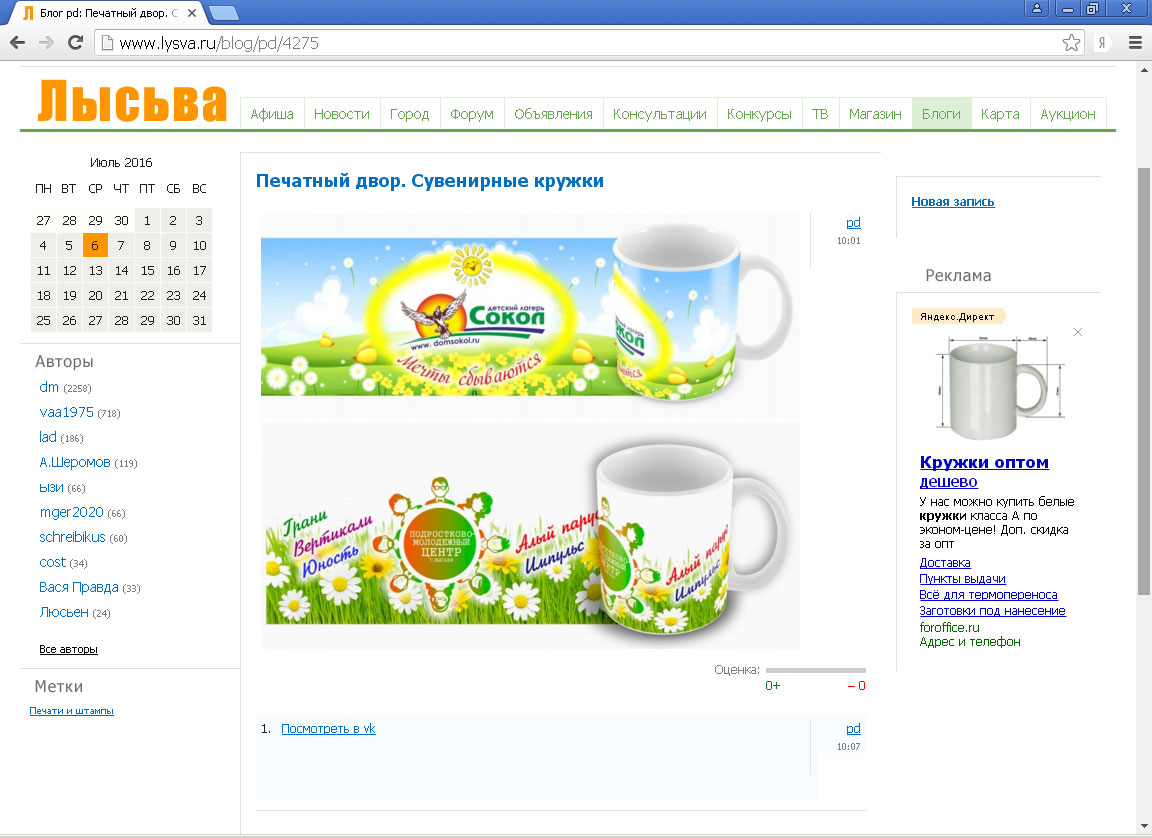Image resolution: width=1152 pixels, height=838 pixels.
Task: Open the Консультации menu section
Action: (660, 114)
